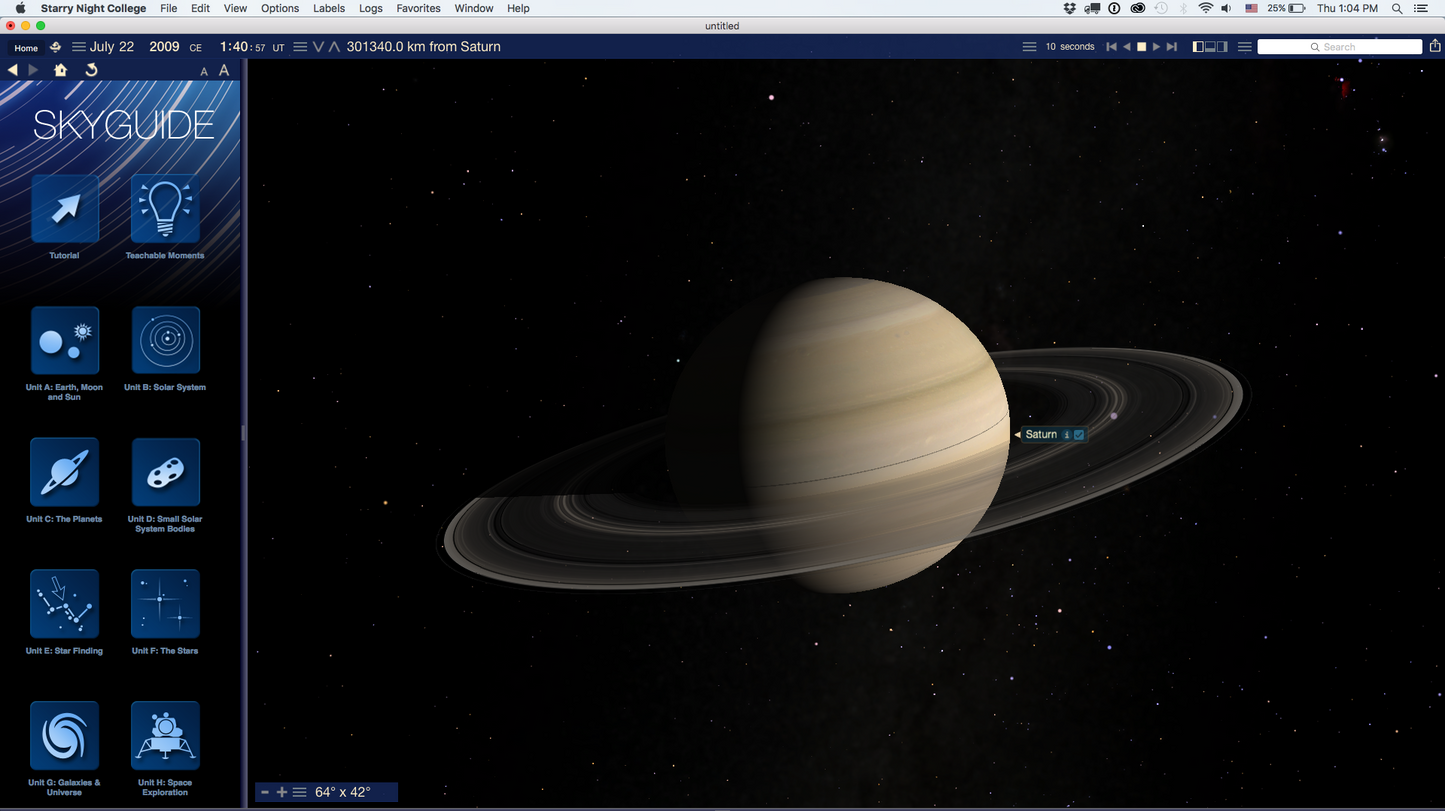
Task: Open the Favorites menu
Action: point(418,8)
